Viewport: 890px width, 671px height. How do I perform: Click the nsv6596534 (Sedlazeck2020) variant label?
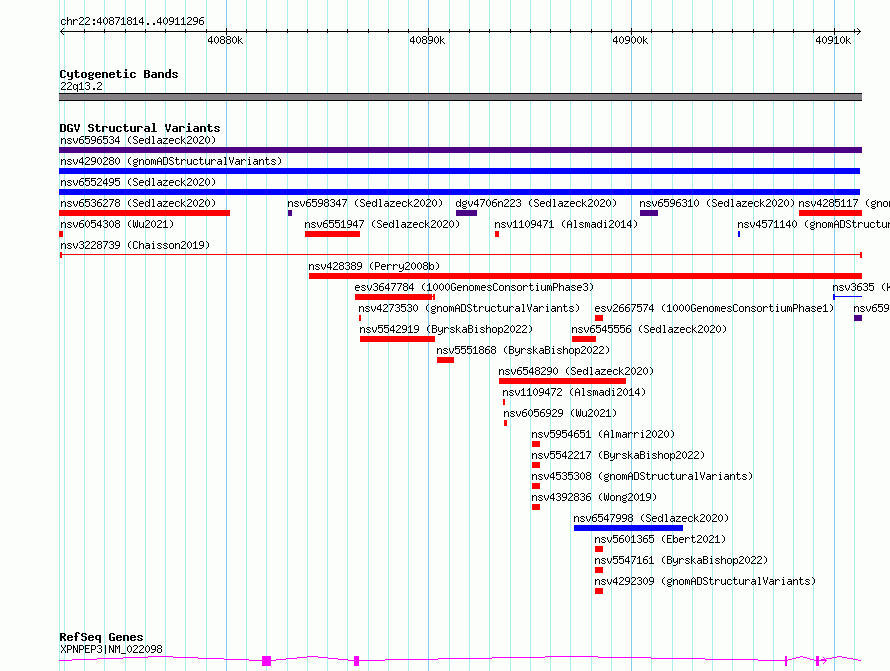(x=138, y=140)
